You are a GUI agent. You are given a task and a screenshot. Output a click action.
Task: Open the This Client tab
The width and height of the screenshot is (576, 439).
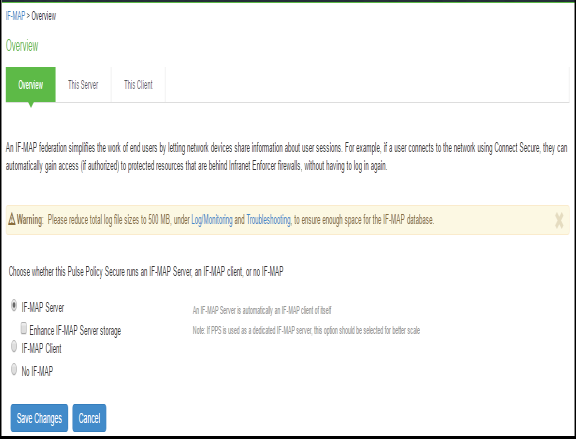[x=138, y=84]
